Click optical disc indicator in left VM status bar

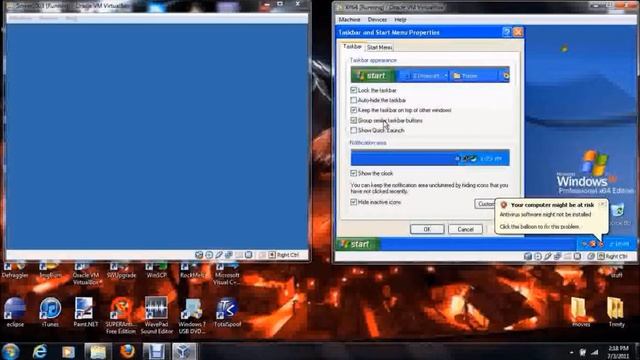[x=209, y=255]
